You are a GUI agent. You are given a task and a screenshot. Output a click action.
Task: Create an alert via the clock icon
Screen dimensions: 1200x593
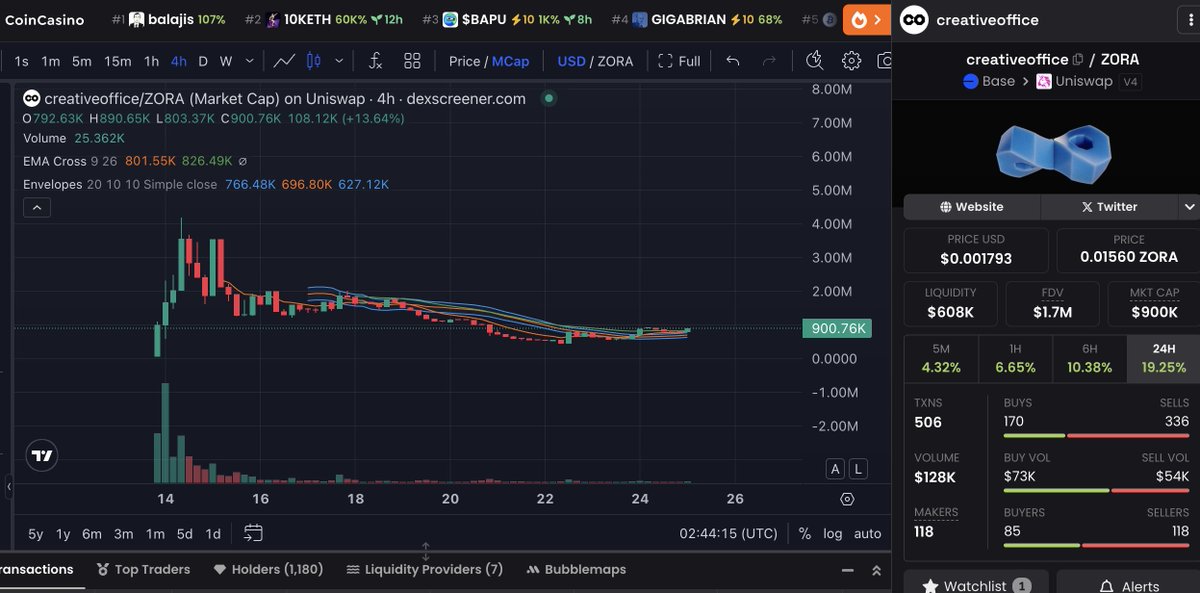[814, 60]
